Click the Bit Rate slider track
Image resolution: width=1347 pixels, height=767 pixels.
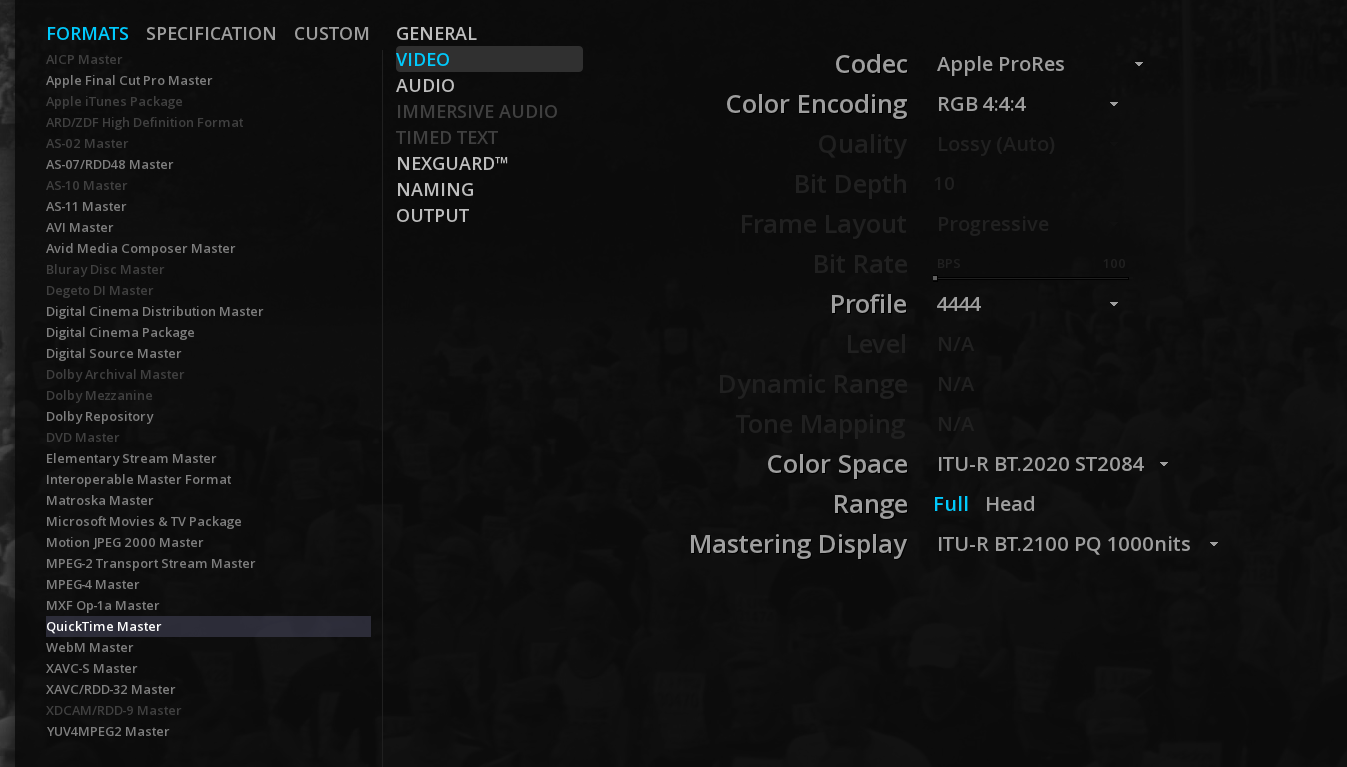(1030, 278)
